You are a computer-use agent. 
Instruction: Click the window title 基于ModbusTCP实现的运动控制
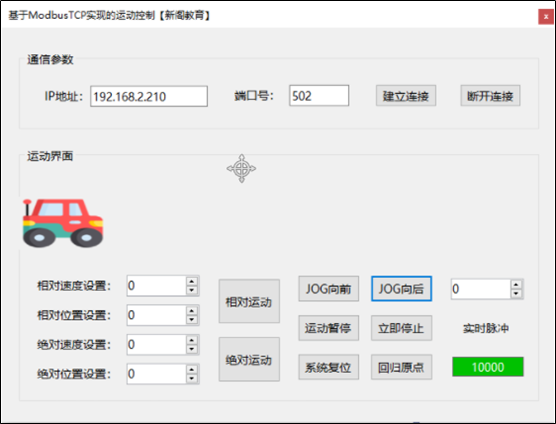(82, 16)
